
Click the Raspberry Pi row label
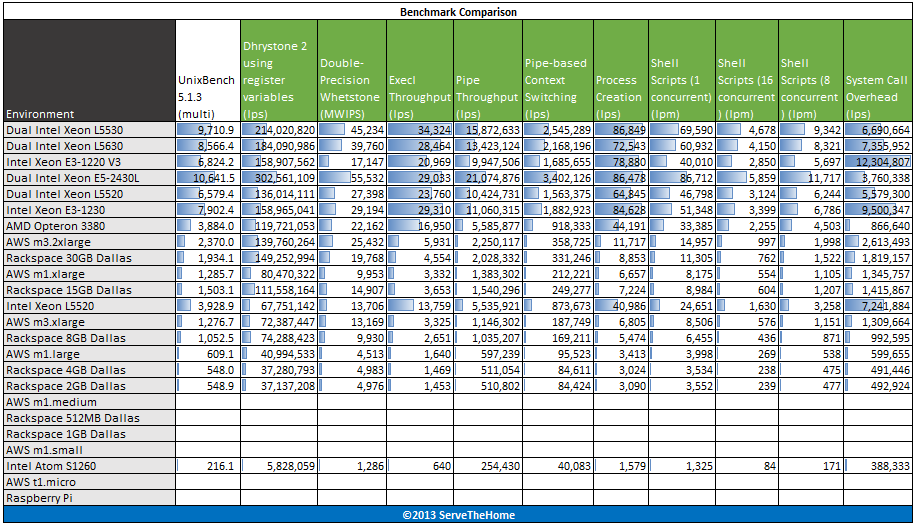pyautogui.click(x=37, y=498)
